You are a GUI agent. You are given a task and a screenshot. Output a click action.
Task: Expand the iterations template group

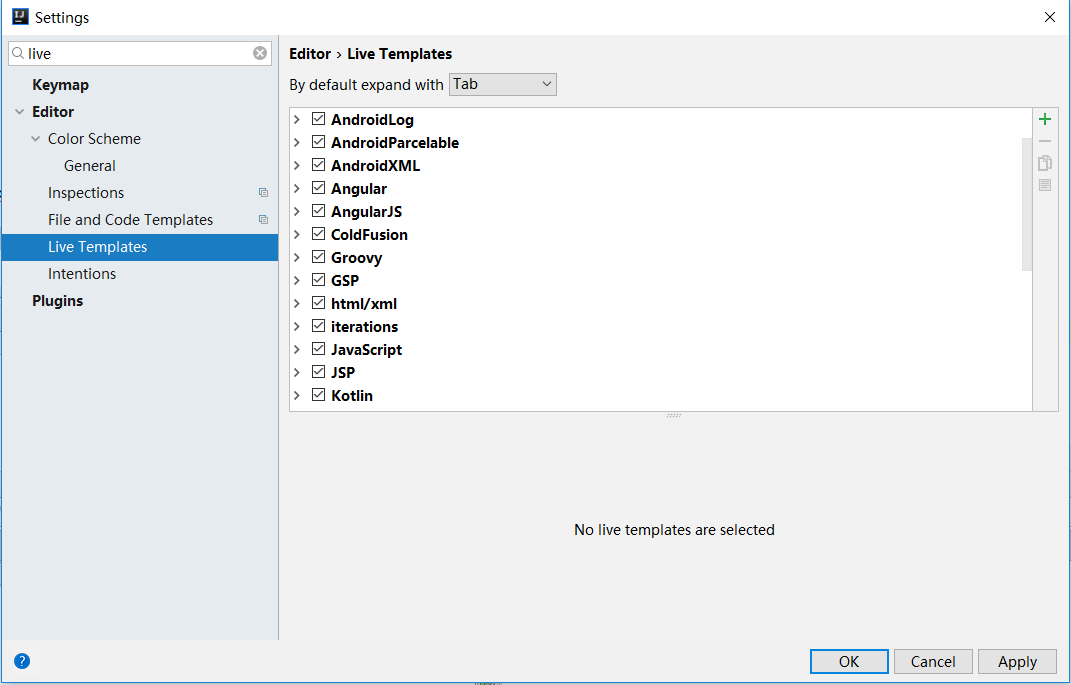pyautogui.click(x=296, y=326)
